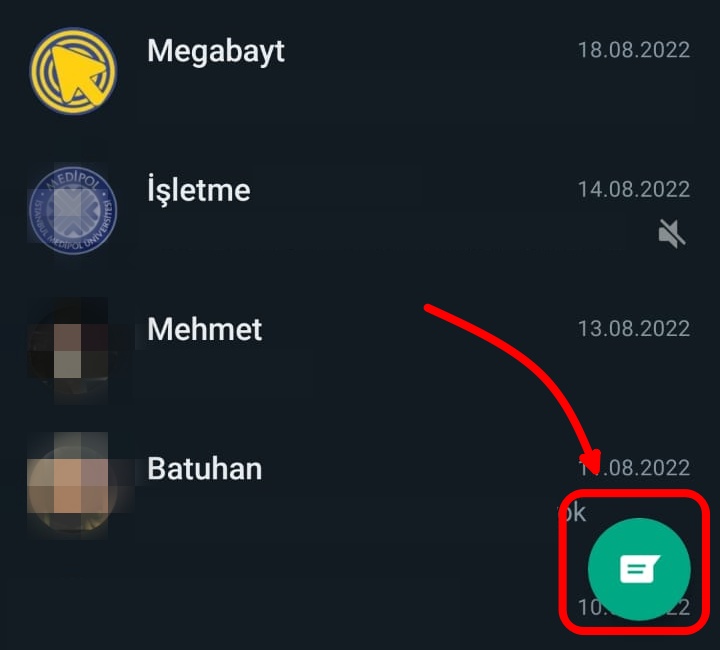The height and width of the screenshot is (650, 720).
Task: Tap the "ok" message preview text
Action: click(573, 513)
